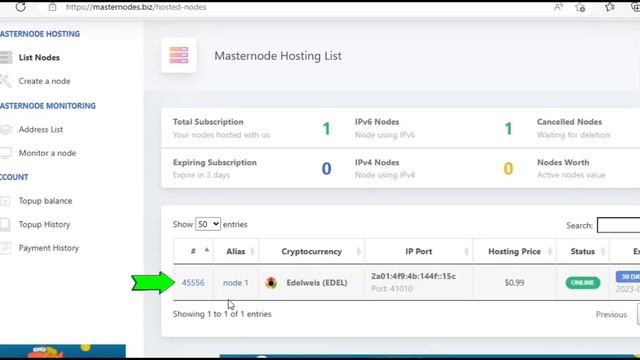Screen dimensions: 640x360
Task: Click the Masternode Hosting List heading
Action: tap(278, 56)
